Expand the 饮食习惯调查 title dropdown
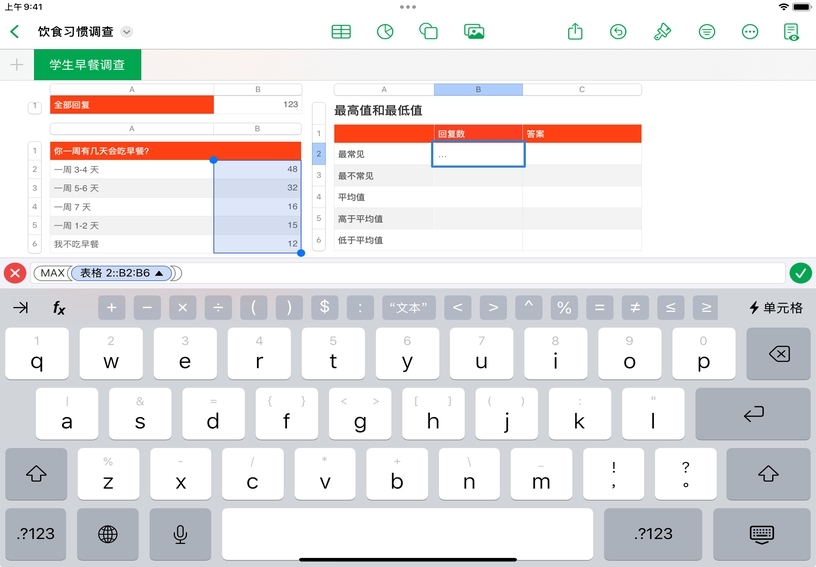This screenshot has height=567, width=816. pyautogui.click(x=127, y=32)
